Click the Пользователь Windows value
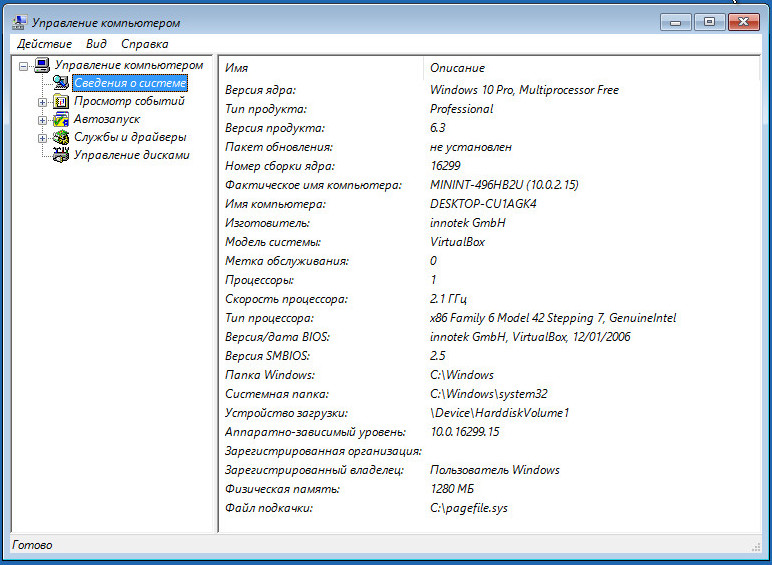Image resolution: width=772 pixels, height=565 pixels. tap(495, 470)
